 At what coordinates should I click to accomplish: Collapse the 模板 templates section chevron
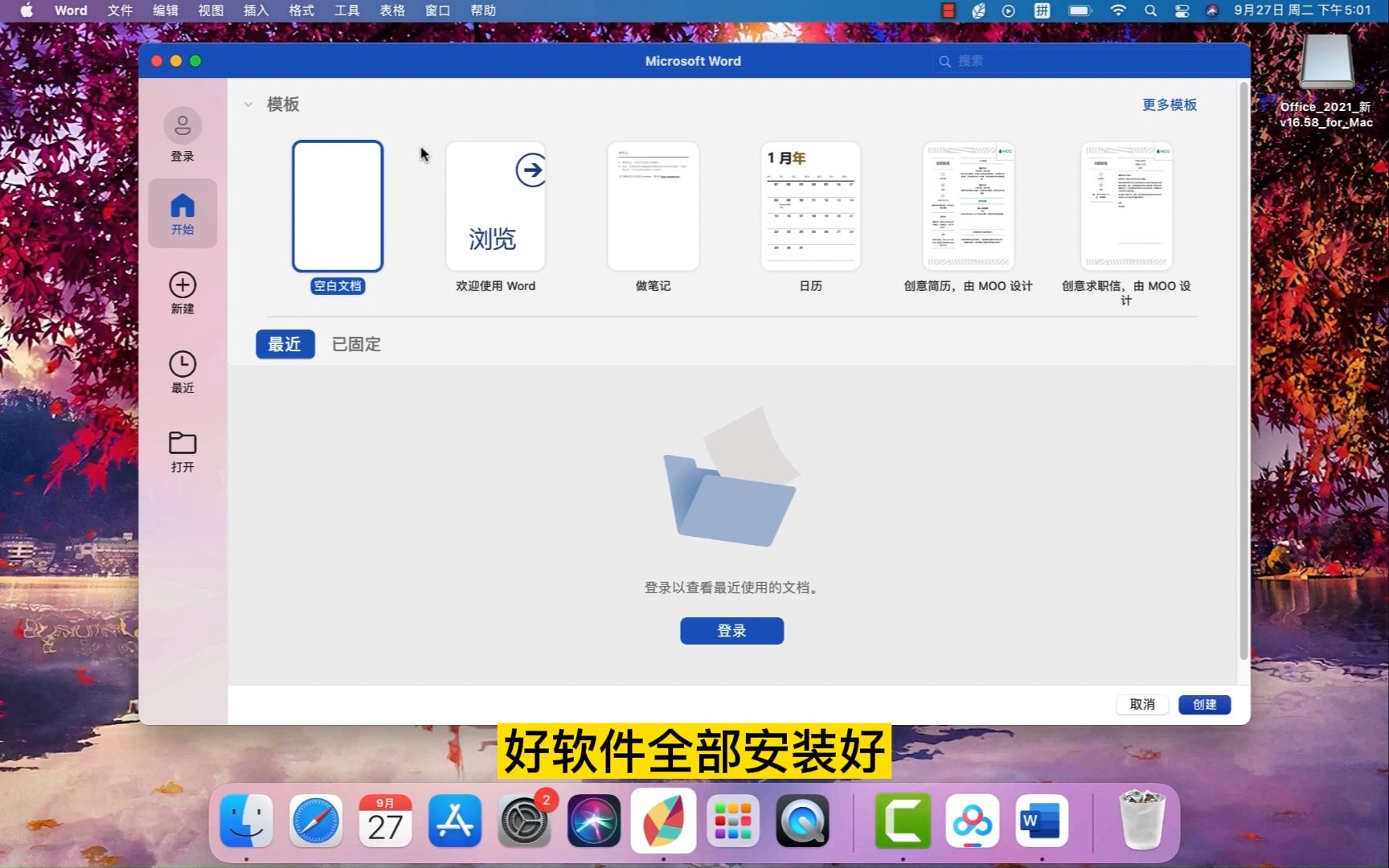(248, 104)
